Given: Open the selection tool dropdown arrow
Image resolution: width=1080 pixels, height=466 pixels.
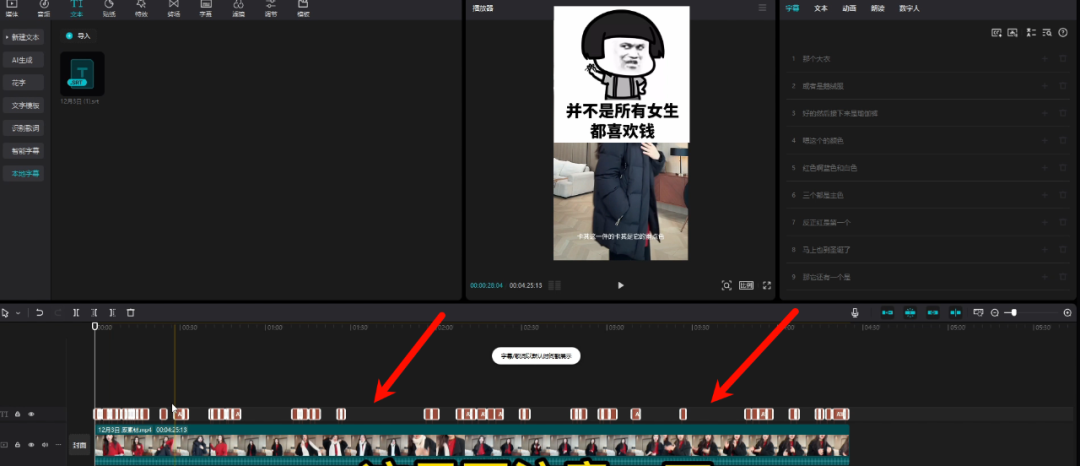Looking at the screenshot, I should [x=18, y=313].
